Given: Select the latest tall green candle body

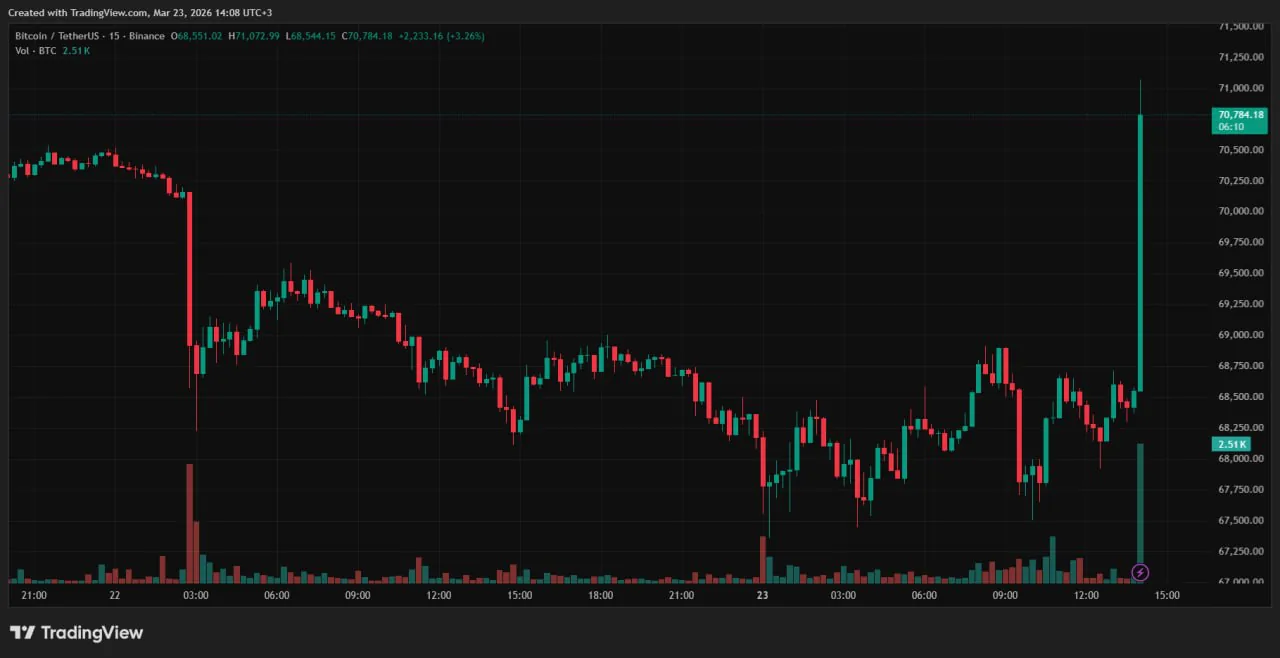Looking at the screenshot, I should tap(1140, 250).
